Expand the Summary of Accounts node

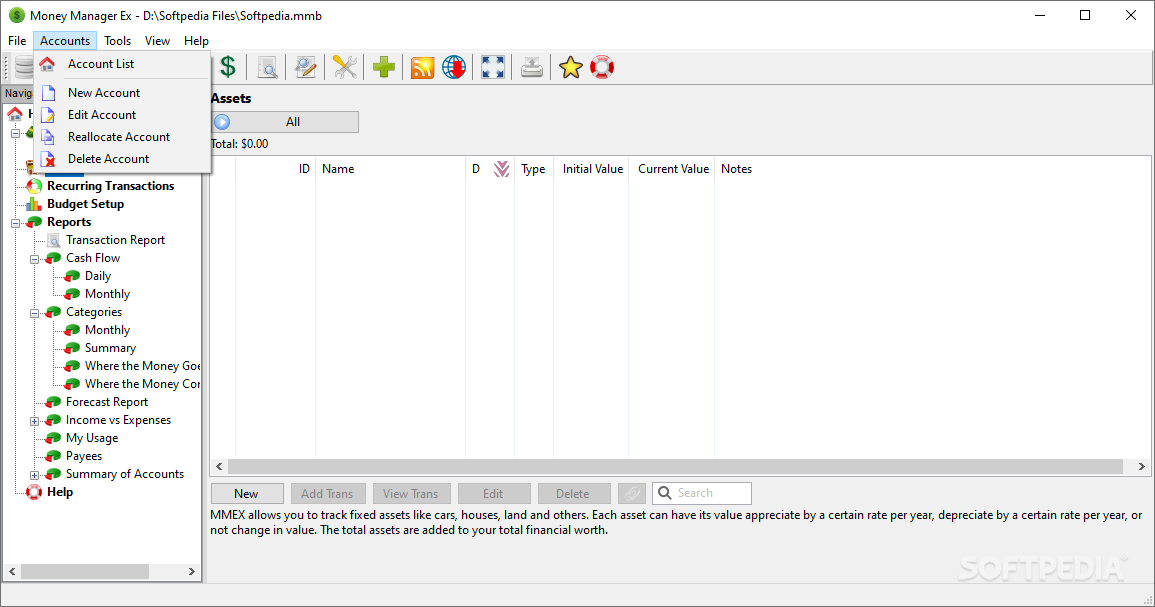34,474
